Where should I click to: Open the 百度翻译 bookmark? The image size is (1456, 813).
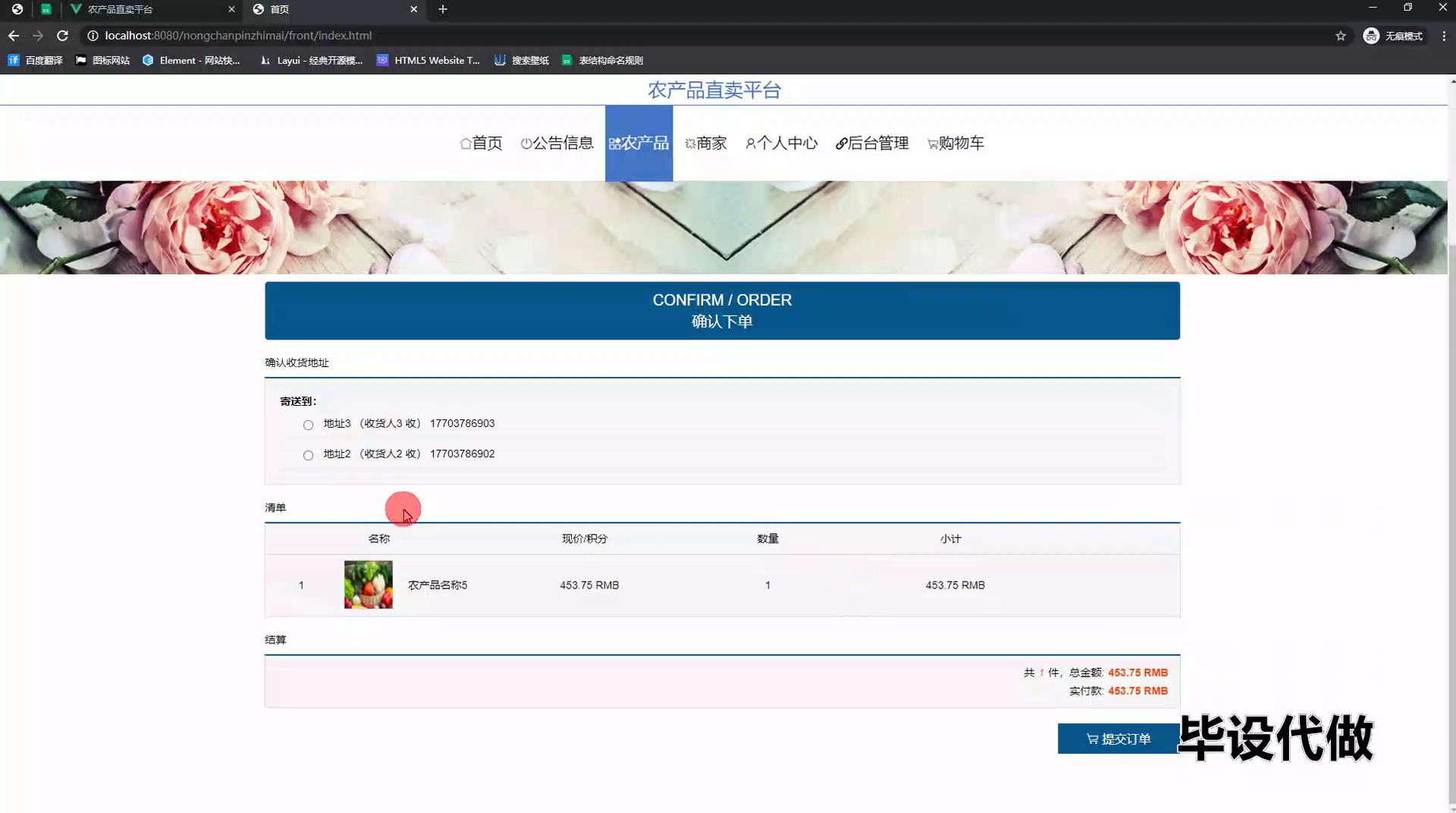[35, 60]
